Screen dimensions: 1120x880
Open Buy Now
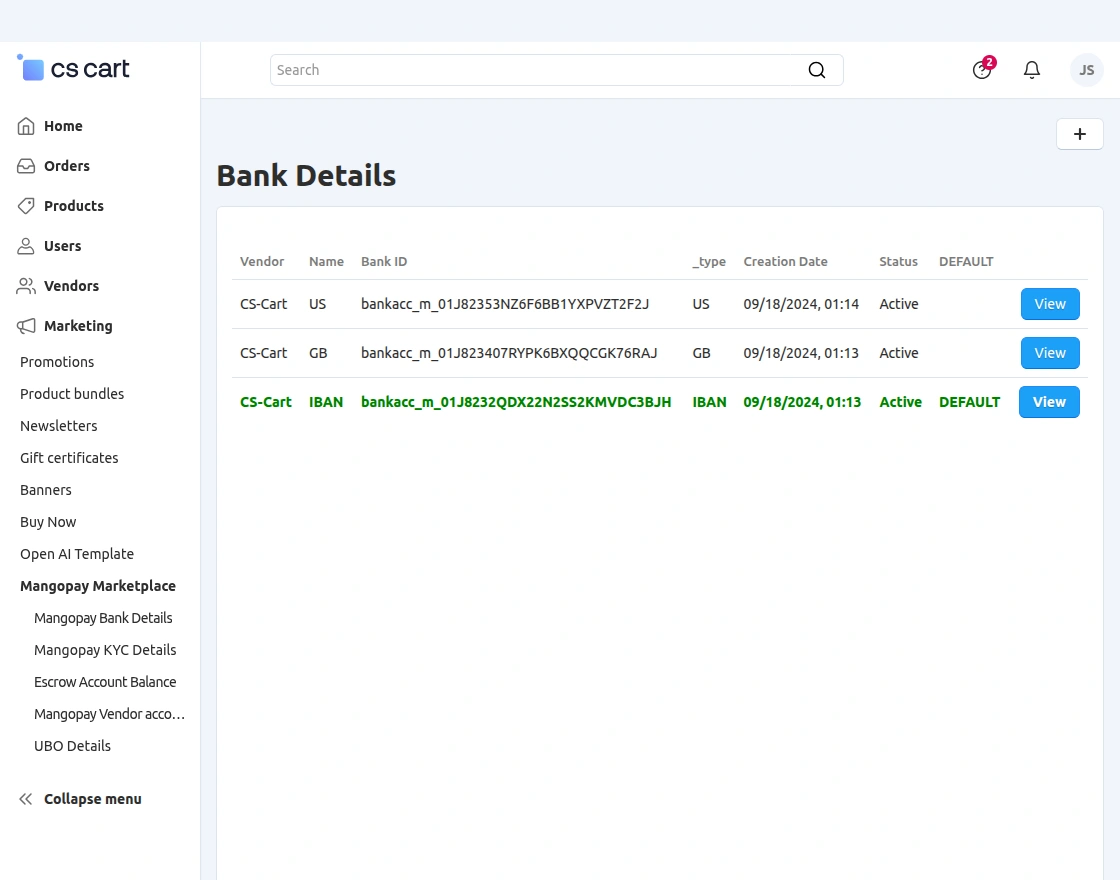click(x=48, y=522)
